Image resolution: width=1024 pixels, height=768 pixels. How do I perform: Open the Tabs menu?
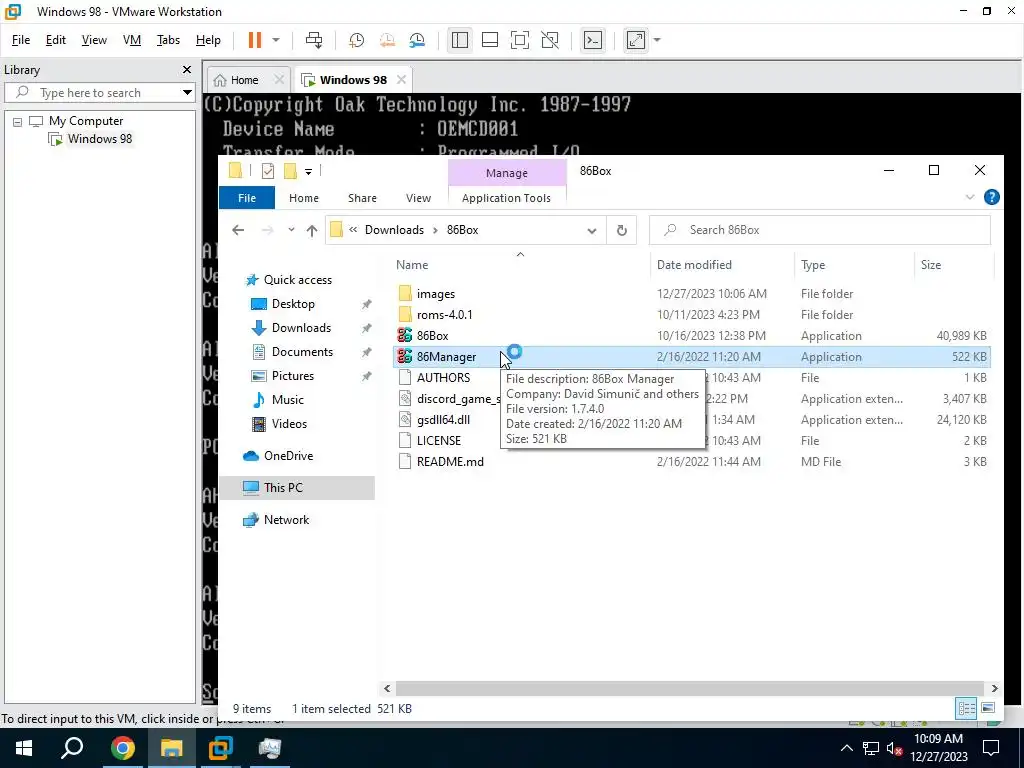pos(168,40)
